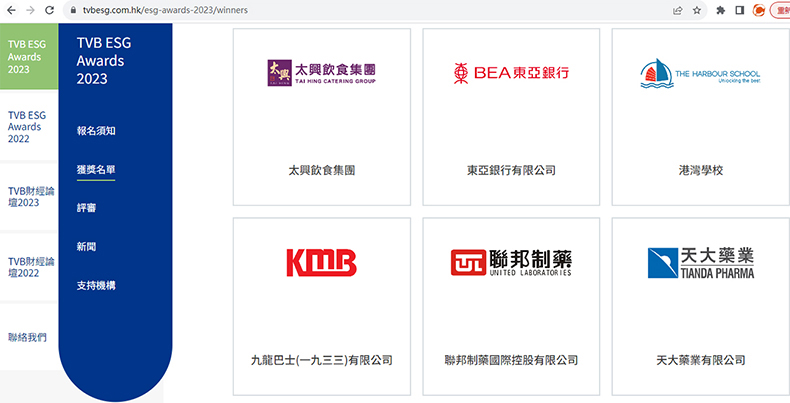Select 獲獎名單 in the blue menu
The image size is (790, 403).
(x=96, y=169)
